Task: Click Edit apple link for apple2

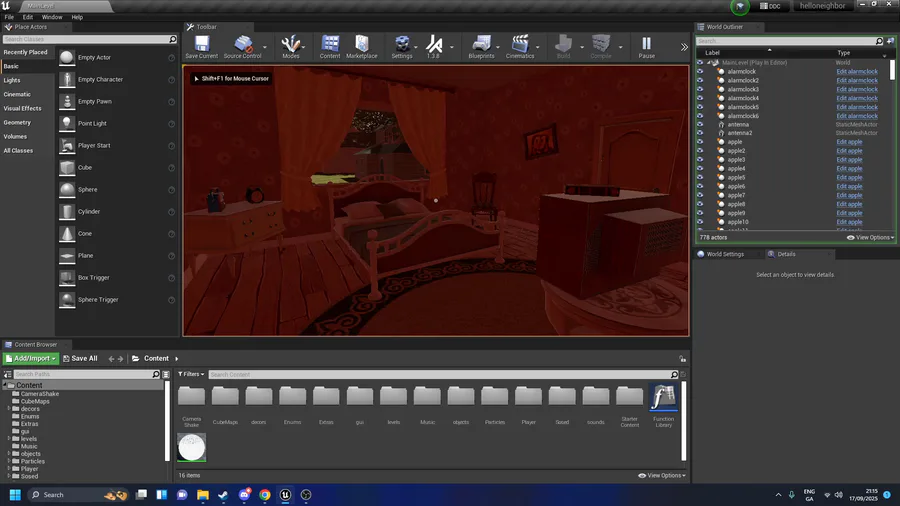Action: tap(849, 151)
